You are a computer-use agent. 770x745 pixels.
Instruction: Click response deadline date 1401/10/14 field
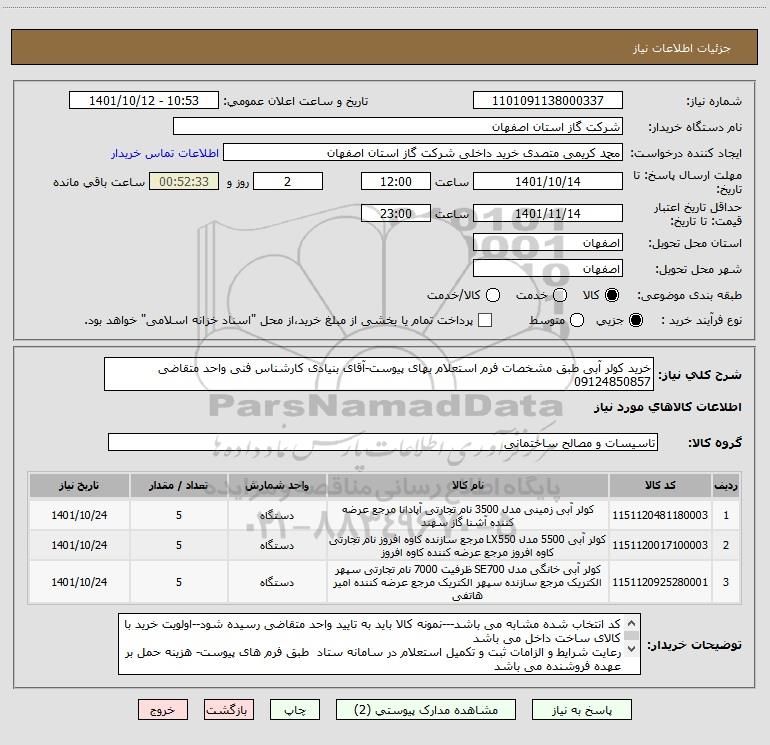pos(548,181)
